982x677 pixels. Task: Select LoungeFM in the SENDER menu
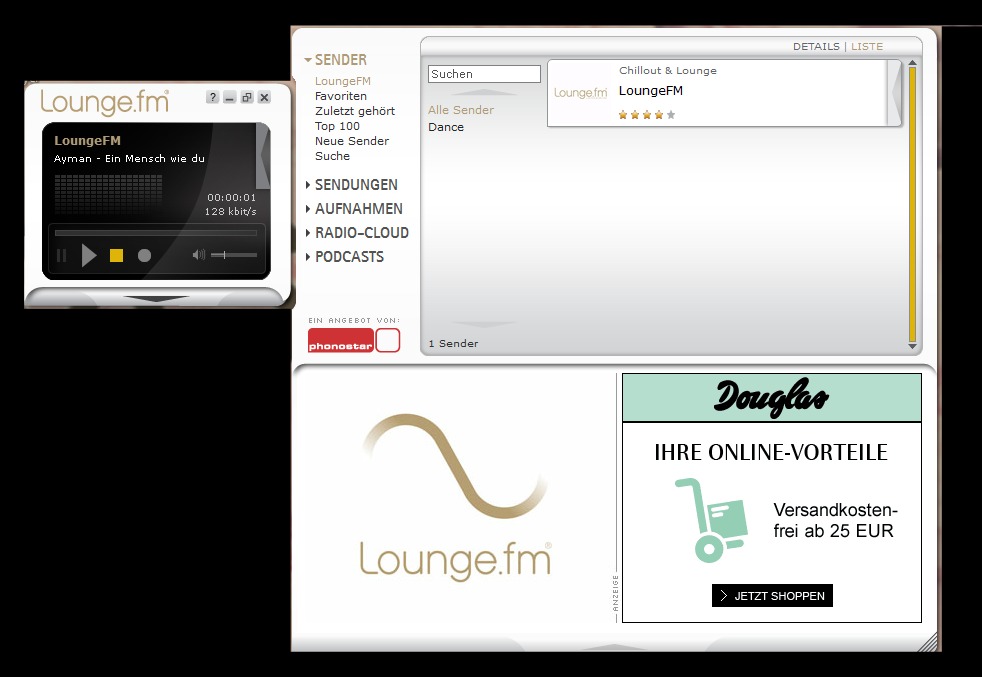click(343, 81)
